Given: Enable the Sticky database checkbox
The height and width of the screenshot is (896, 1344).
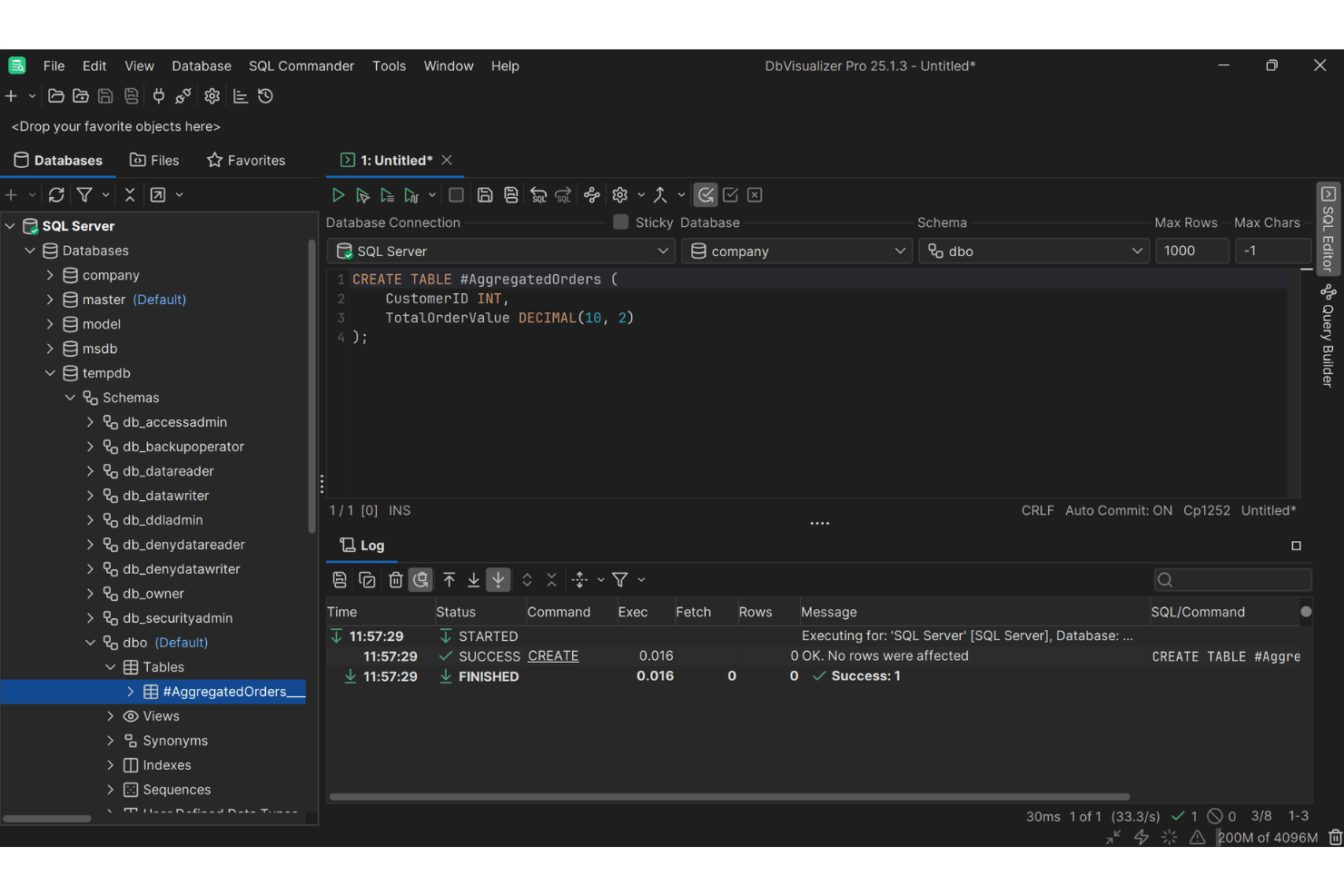Looking at the screenshot, I should (620, 222).
